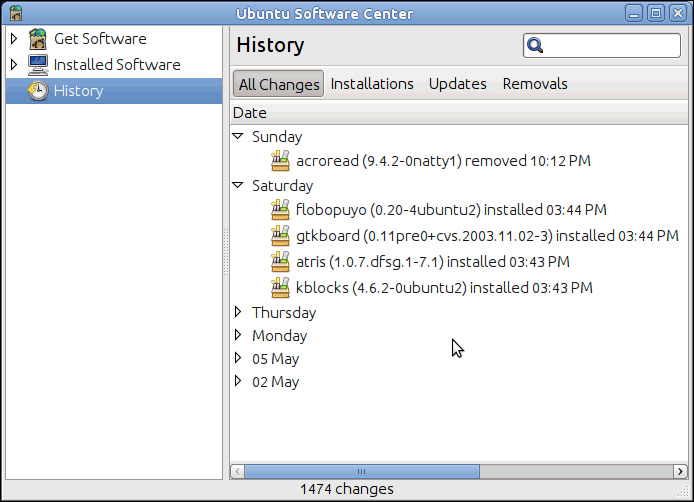Click the package icon beside flobopuyo entry
This screenshot has width=694, height=502.
tap(280, 209)
